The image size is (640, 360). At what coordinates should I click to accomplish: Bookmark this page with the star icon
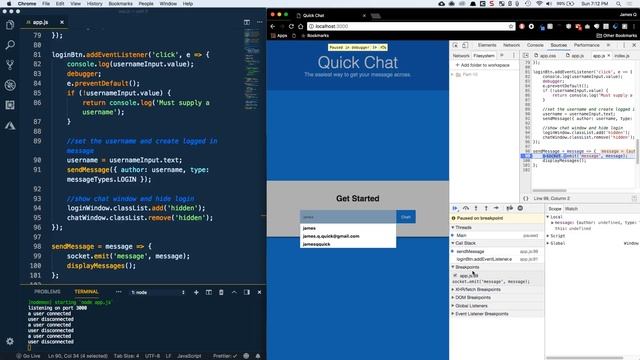click(511, 26)
